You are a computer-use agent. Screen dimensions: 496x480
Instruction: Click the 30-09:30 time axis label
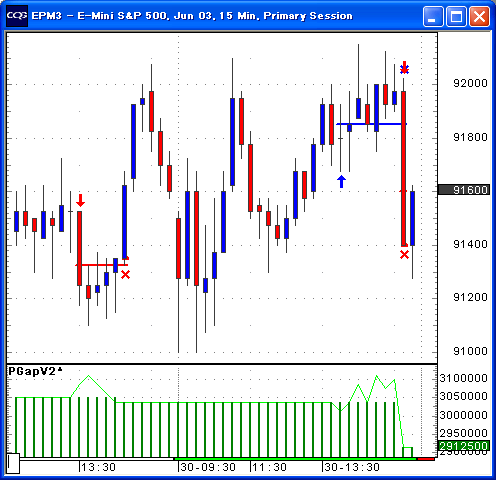coord(208,467)
